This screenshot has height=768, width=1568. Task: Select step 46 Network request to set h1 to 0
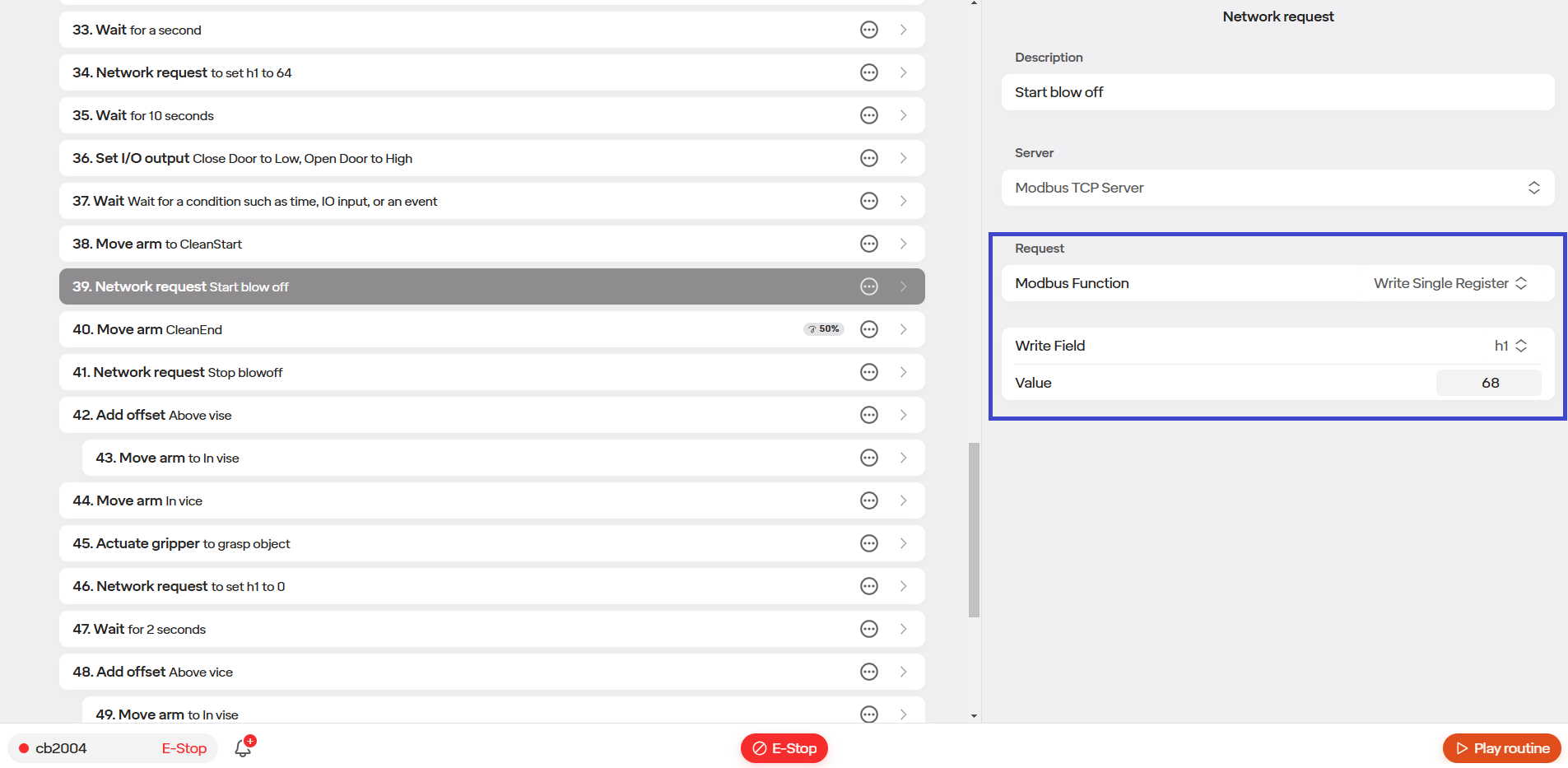[x=492, y=586]
